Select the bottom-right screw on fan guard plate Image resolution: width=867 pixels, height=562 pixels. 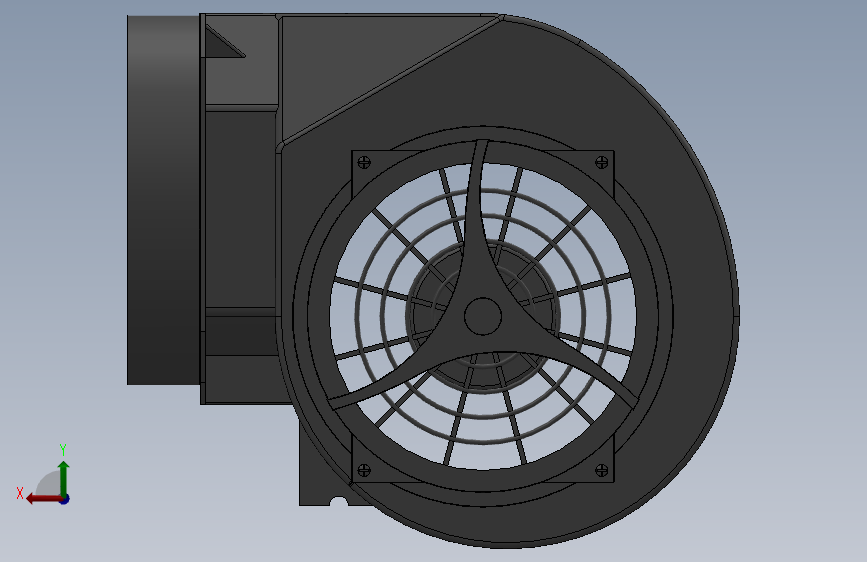pyautogui.click(x=602, y=471)
